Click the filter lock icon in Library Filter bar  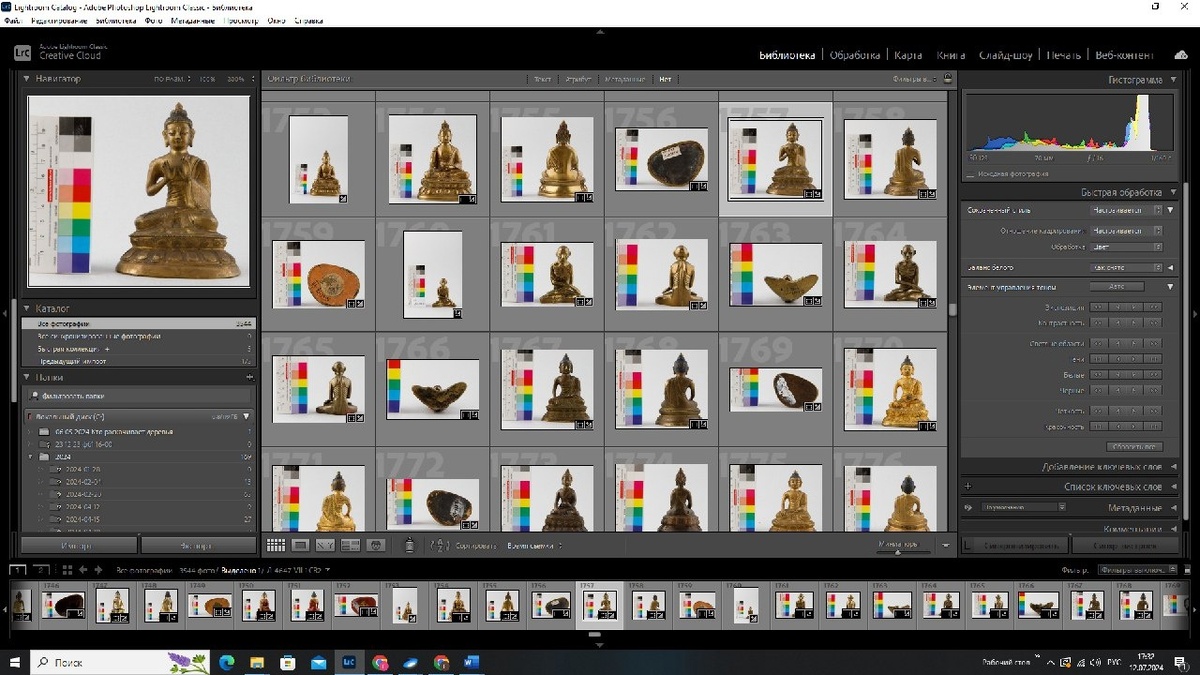948,78
